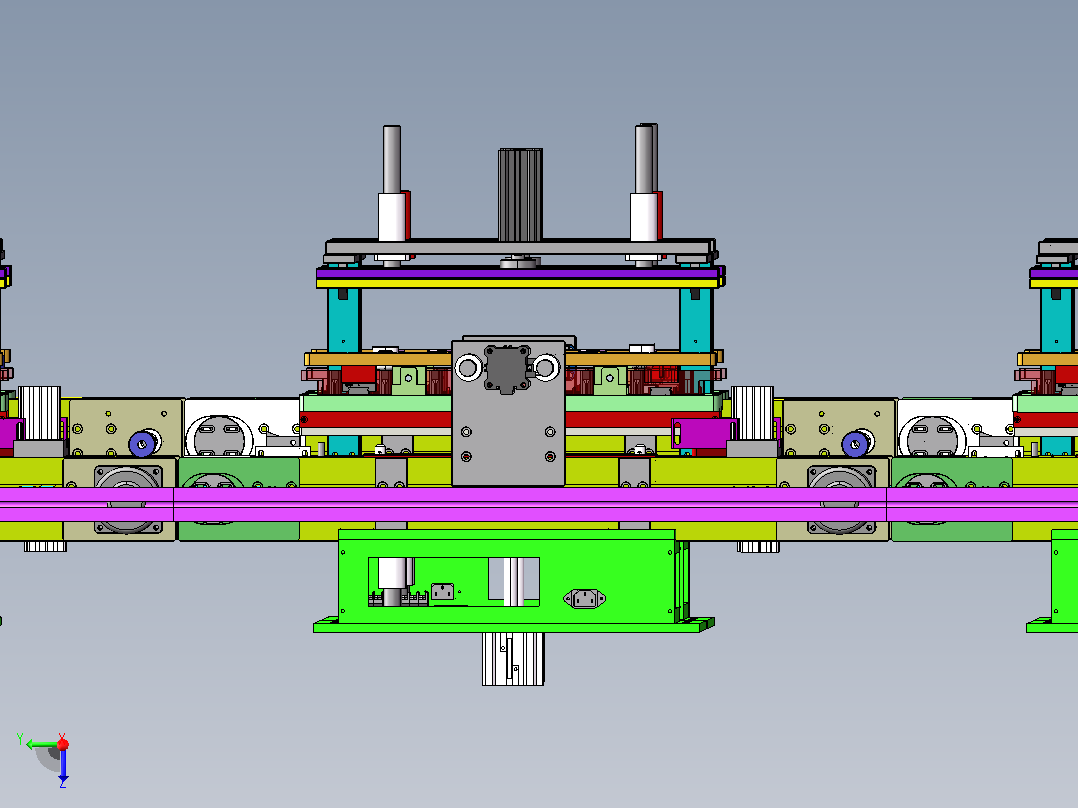1078x808 pixels.
Task: Select the left blue pulley wheel
Action: [x=142, y=444]
